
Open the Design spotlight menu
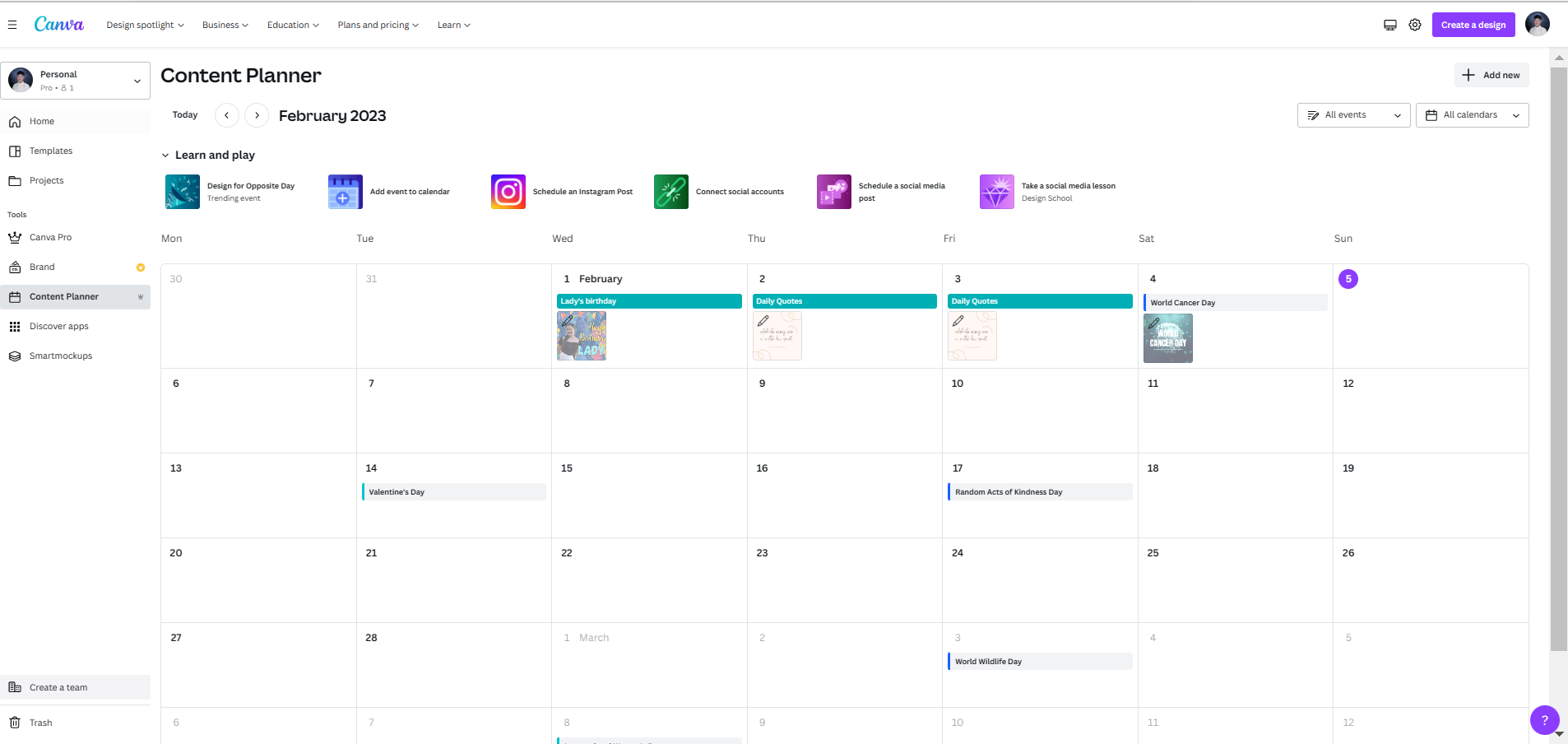145,25
